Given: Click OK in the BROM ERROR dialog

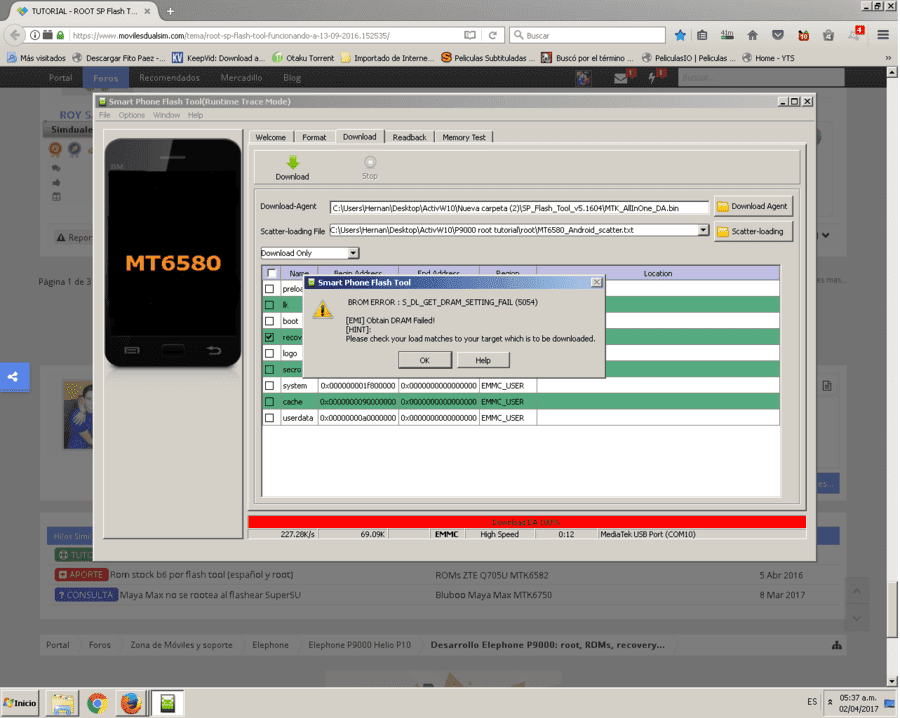Looking at the screenshot, I should pyautogui.click(x=425, y=360).
